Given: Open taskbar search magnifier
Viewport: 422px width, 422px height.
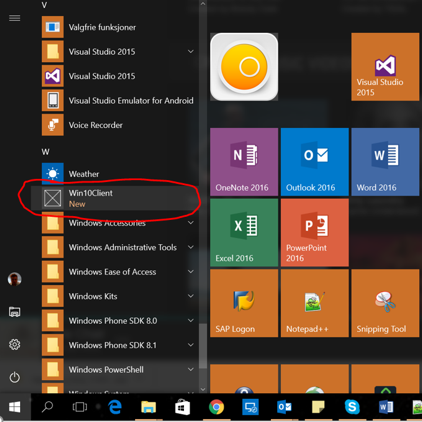Looking at the screenshot, I should tap(47, 407).
